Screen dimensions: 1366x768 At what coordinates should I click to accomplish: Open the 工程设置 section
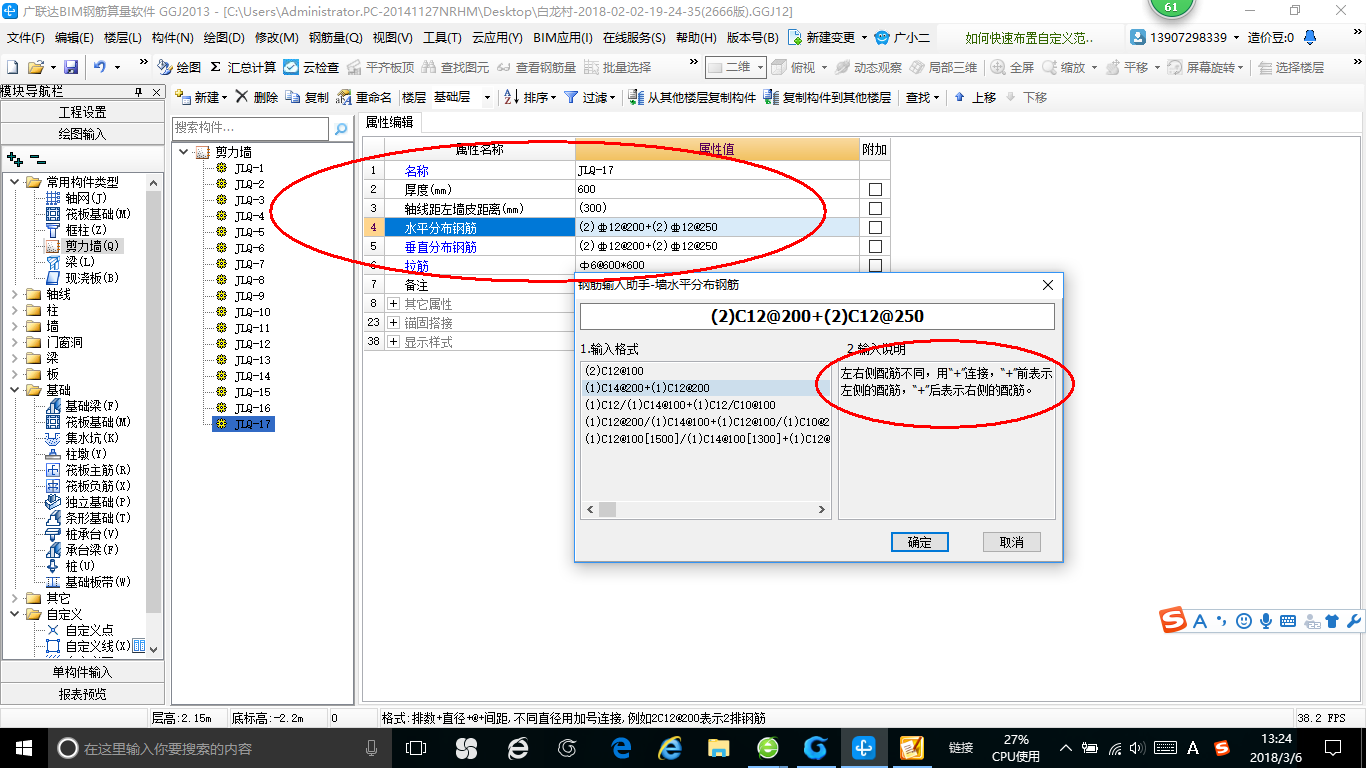tap(82, 112)
